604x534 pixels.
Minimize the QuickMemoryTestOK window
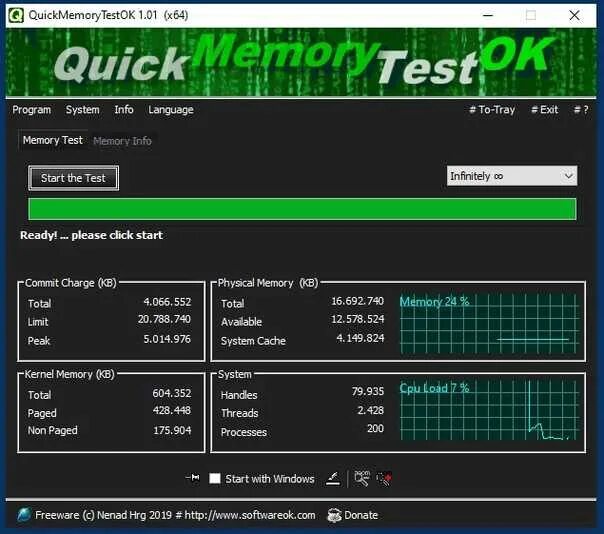point(488,15)
